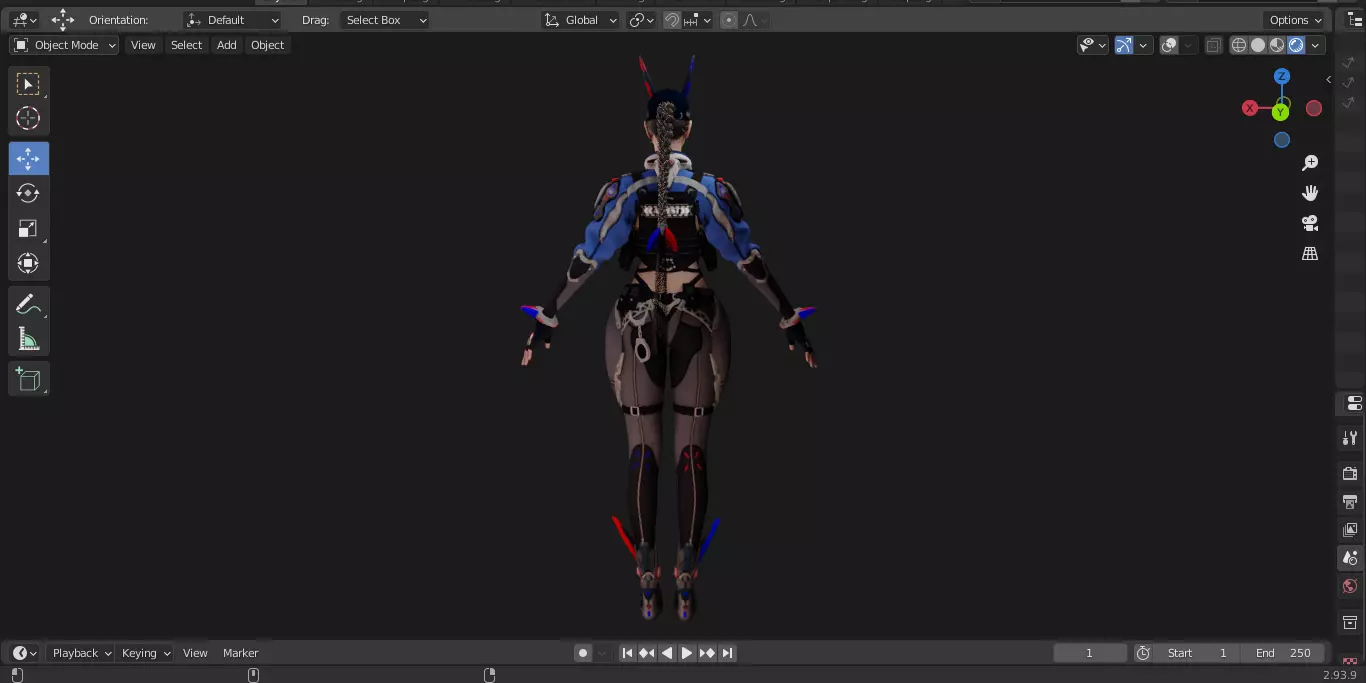This screenshot has width=1366, height=683.
Task: Open the World properties tab
Action: pos(1350,586)
